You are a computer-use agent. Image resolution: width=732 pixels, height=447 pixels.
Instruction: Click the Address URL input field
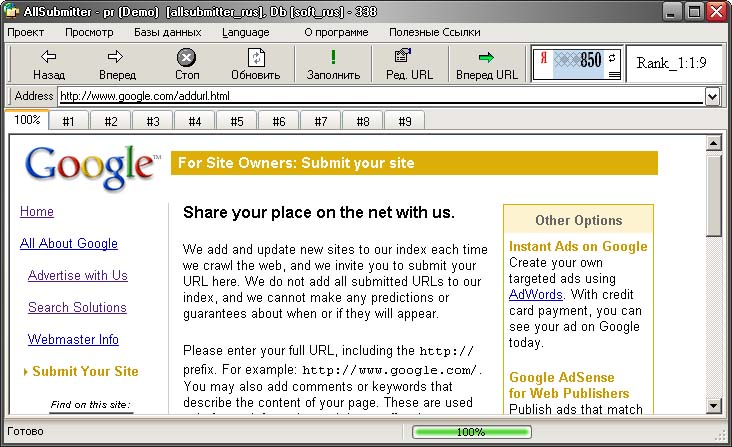click(x=381, y=97)
